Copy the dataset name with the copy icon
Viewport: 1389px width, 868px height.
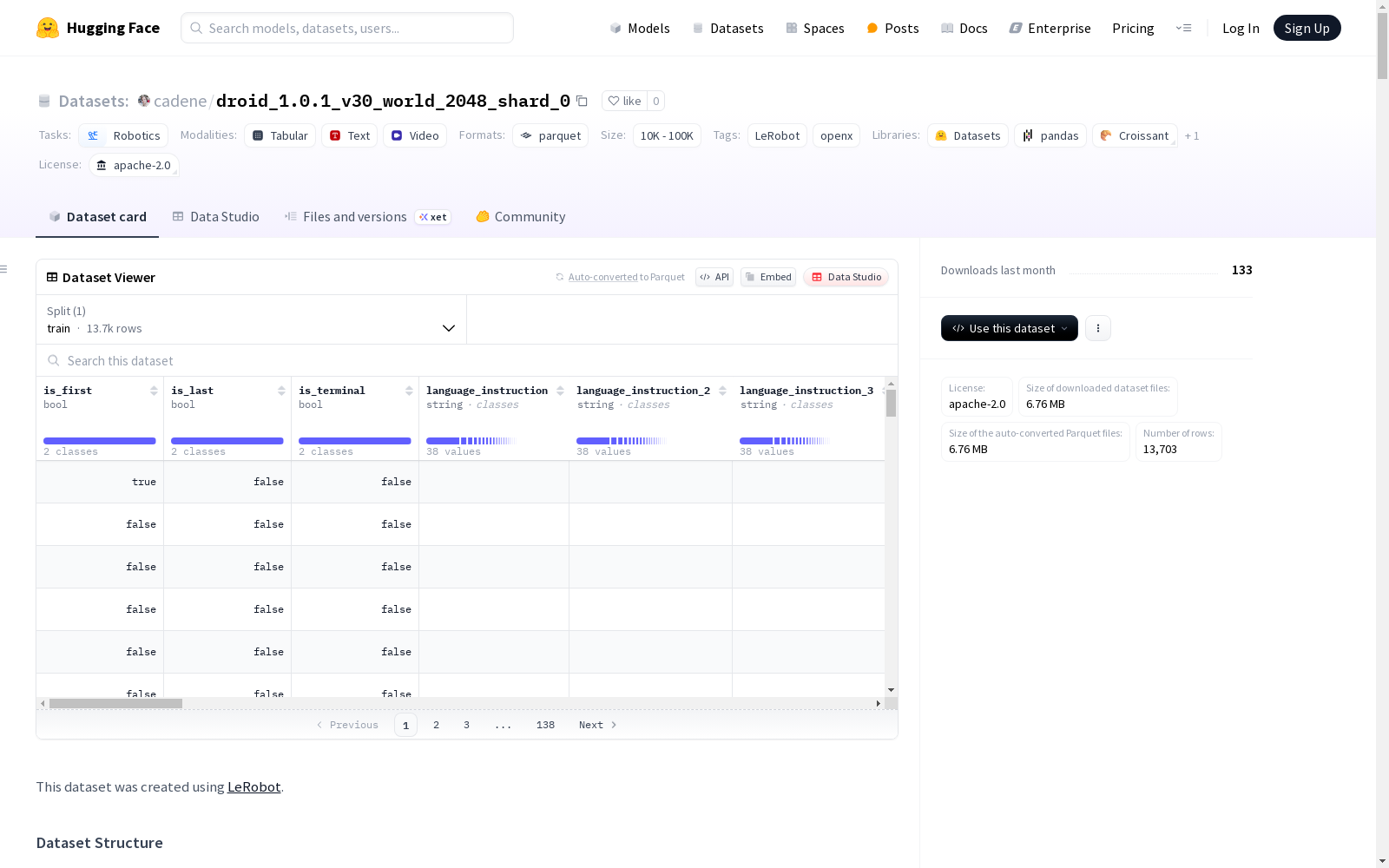(x=583, y=102)
